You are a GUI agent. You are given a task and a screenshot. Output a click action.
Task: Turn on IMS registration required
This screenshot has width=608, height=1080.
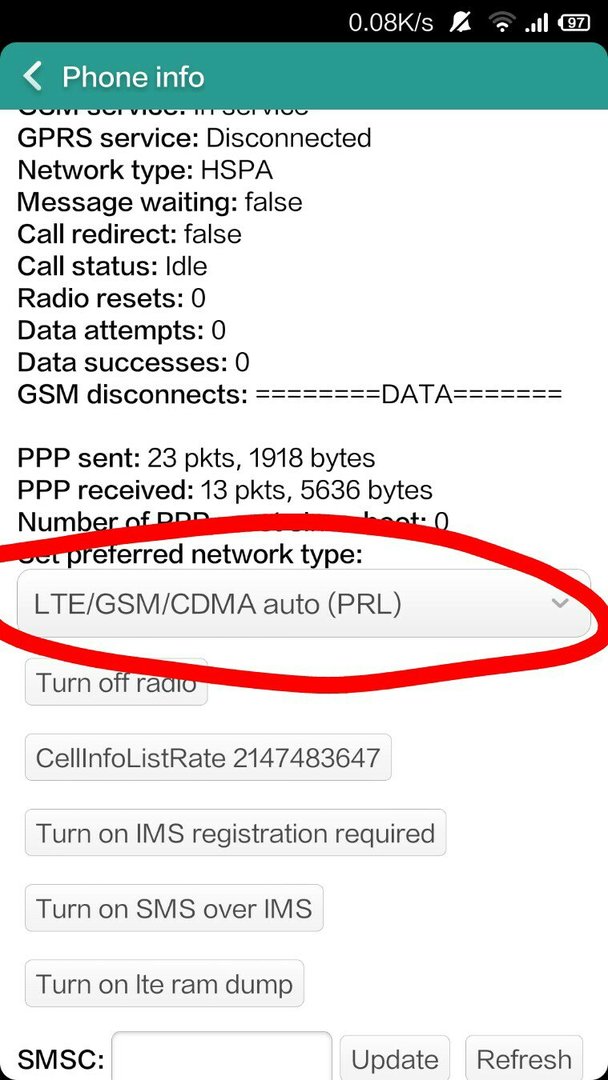point(235,833)
